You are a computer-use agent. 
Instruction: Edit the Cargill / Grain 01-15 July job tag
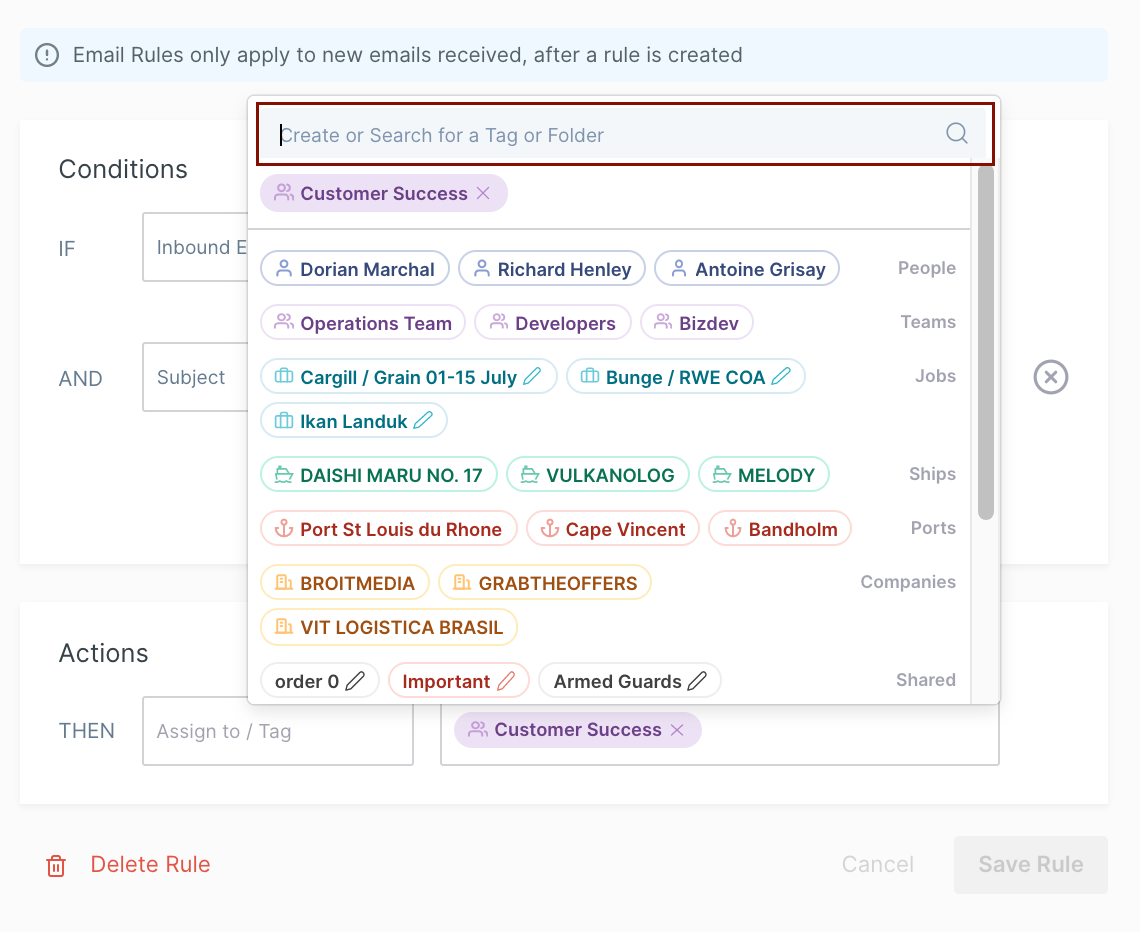(x=532, y=377)
